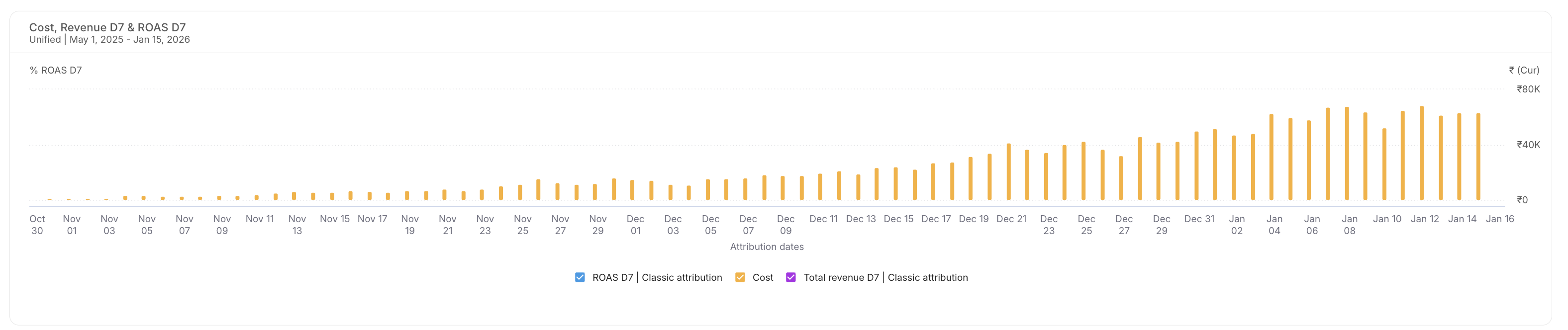
Task: Click the '₹ (Cur)' axis label
Action: point(1524,71)
